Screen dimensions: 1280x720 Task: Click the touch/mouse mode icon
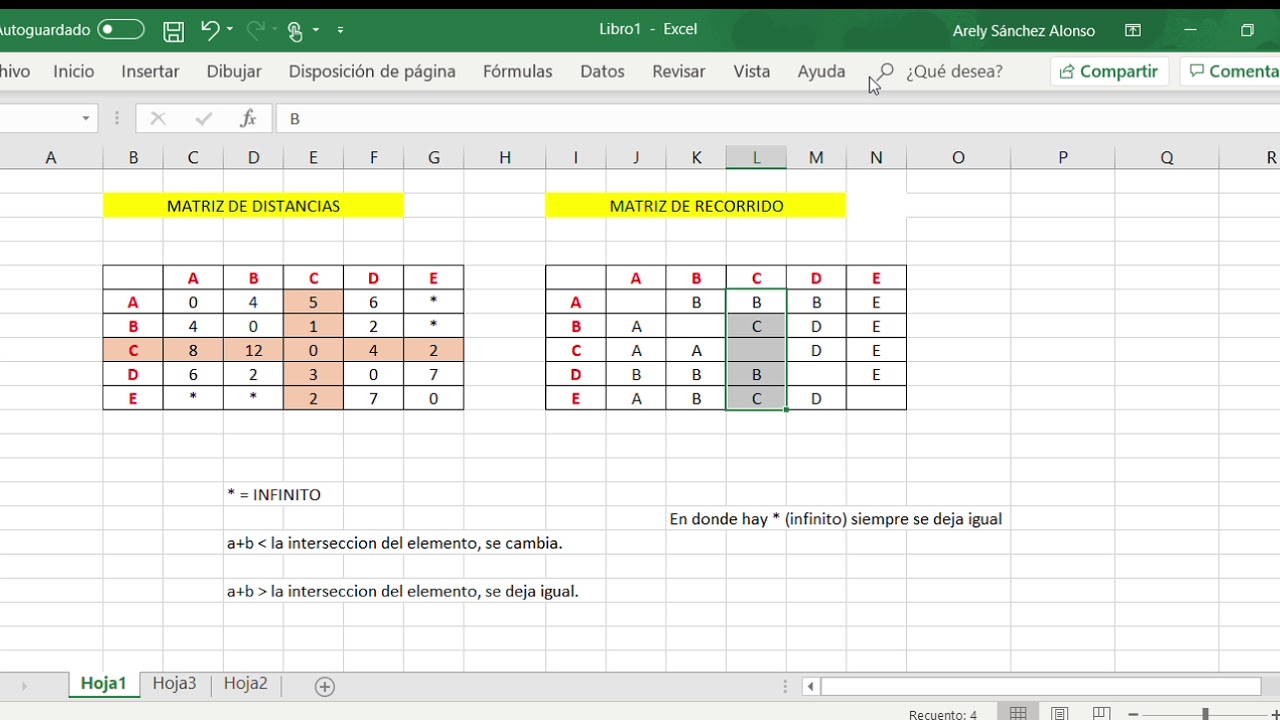pyautogui.click(x=295, y=31)
